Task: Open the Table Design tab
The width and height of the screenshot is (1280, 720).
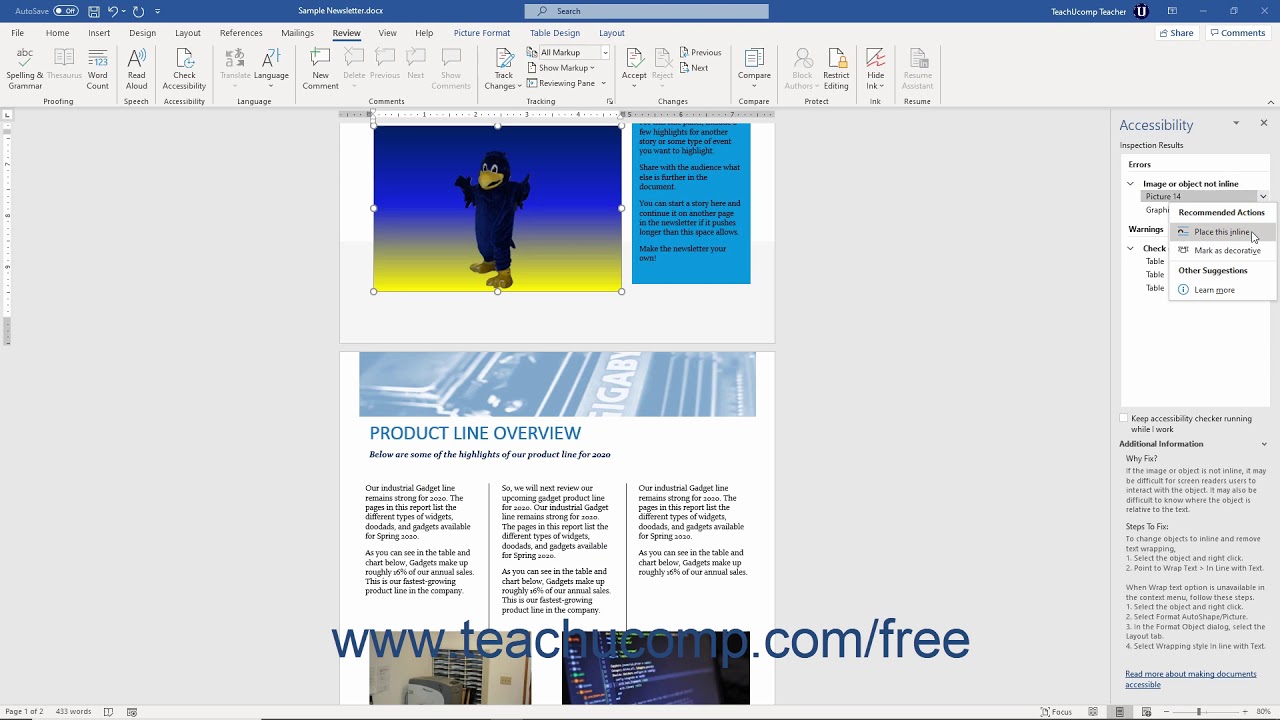Action: click(555, 33)
